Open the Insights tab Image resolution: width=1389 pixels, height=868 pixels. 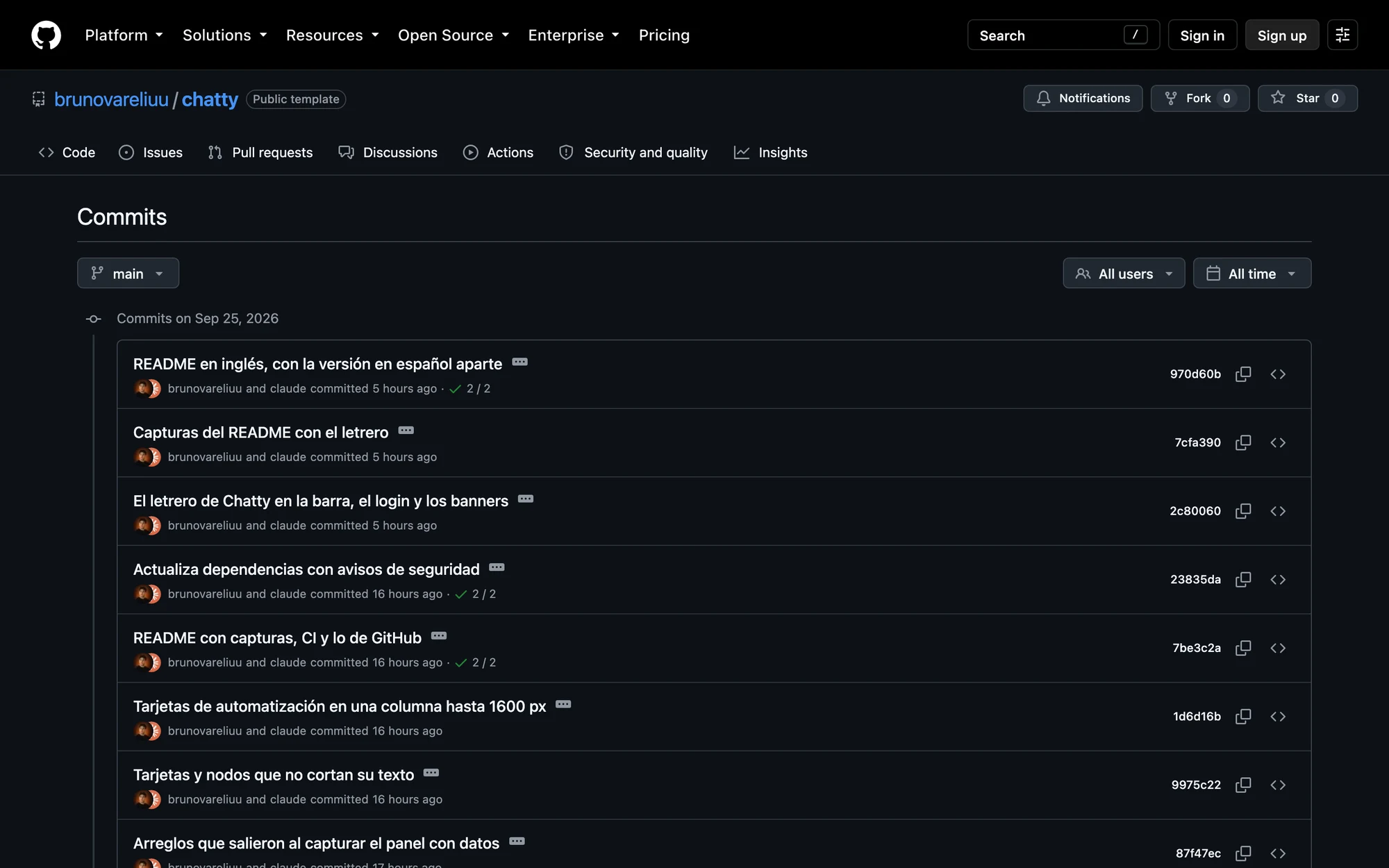coord(771,153)
